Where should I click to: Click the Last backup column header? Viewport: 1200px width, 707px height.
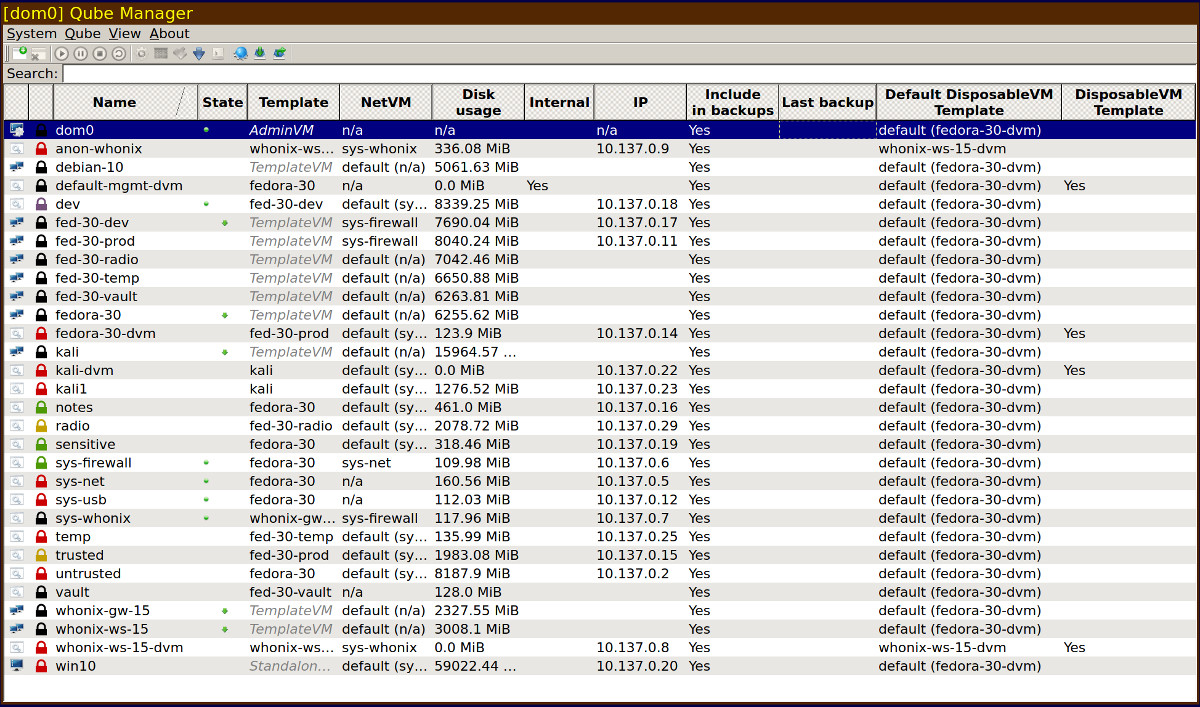tap(827, 102)
